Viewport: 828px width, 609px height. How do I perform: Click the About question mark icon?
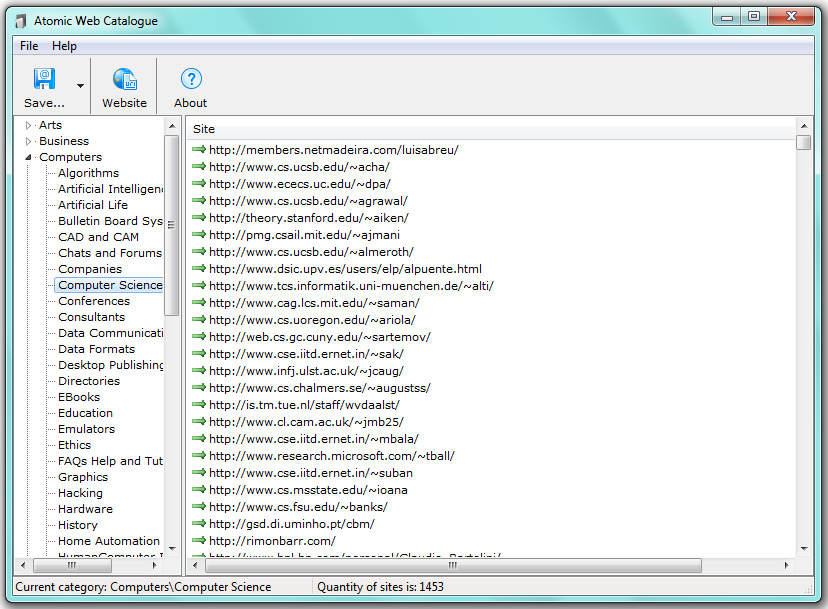pos(191,79)
